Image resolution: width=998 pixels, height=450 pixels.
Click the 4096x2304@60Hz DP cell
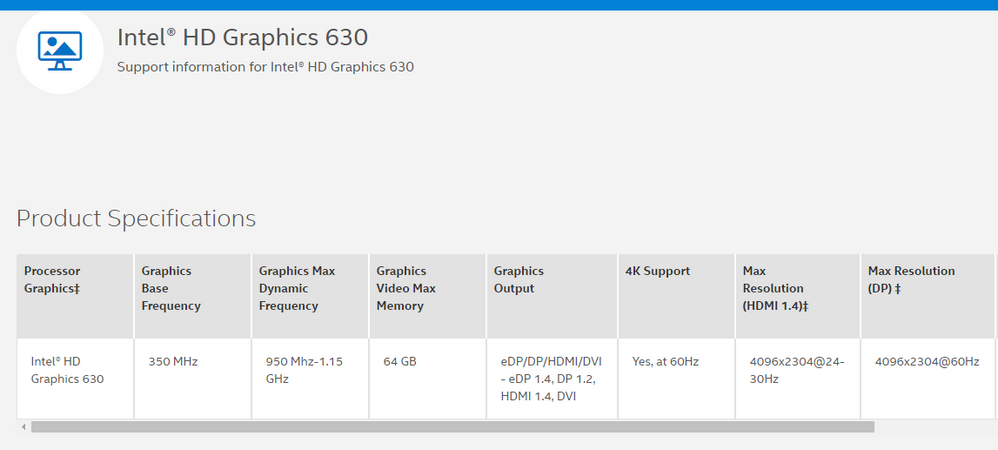click(928, 379)
